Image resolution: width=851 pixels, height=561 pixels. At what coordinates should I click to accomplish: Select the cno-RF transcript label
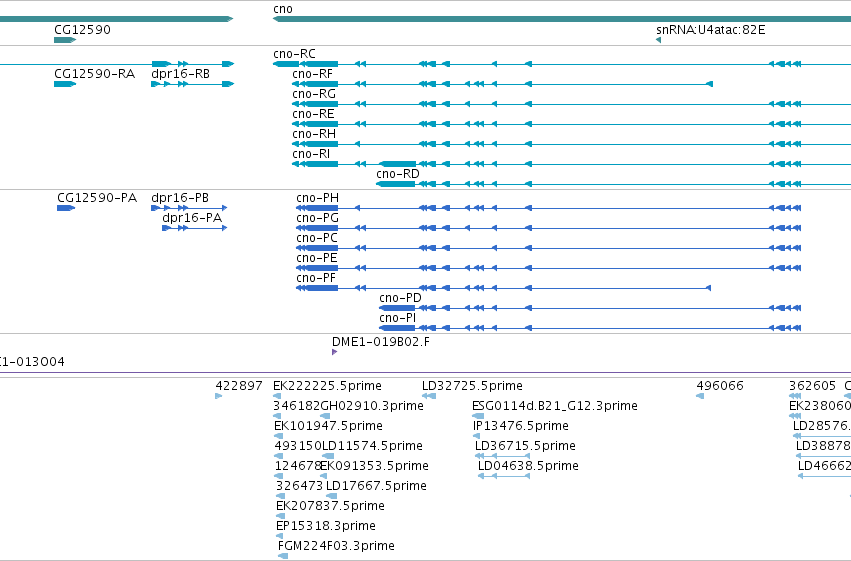[312, 74]
